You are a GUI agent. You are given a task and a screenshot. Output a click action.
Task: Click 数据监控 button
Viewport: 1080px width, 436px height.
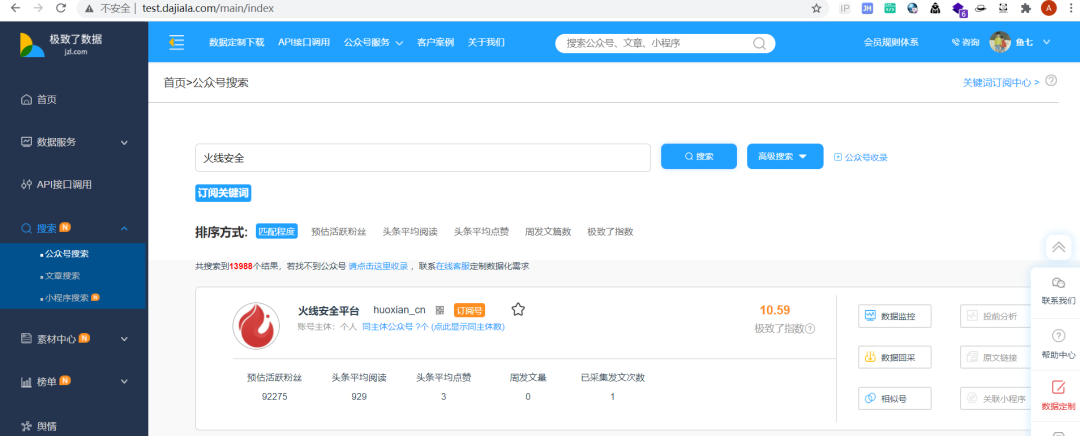coord(895,315)
